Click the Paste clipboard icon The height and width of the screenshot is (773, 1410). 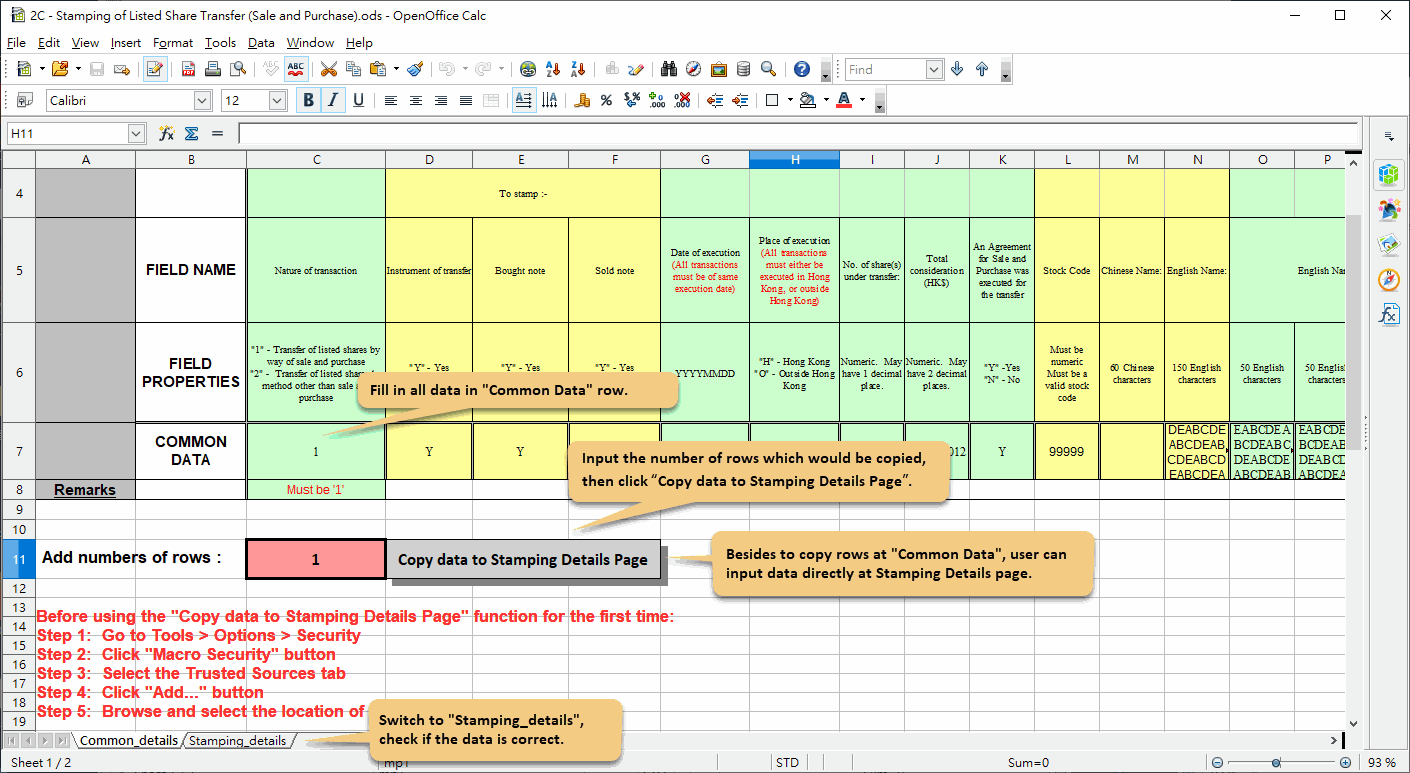[378, 69]
